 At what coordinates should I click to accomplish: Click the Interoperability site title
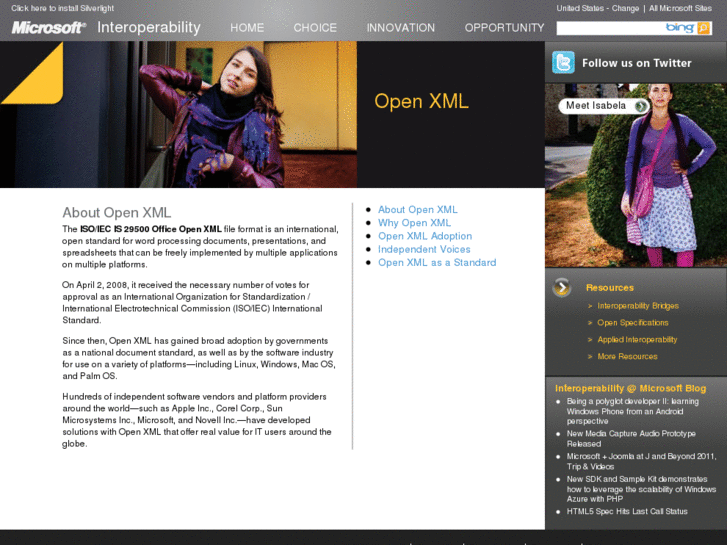(x=149, y=28)
